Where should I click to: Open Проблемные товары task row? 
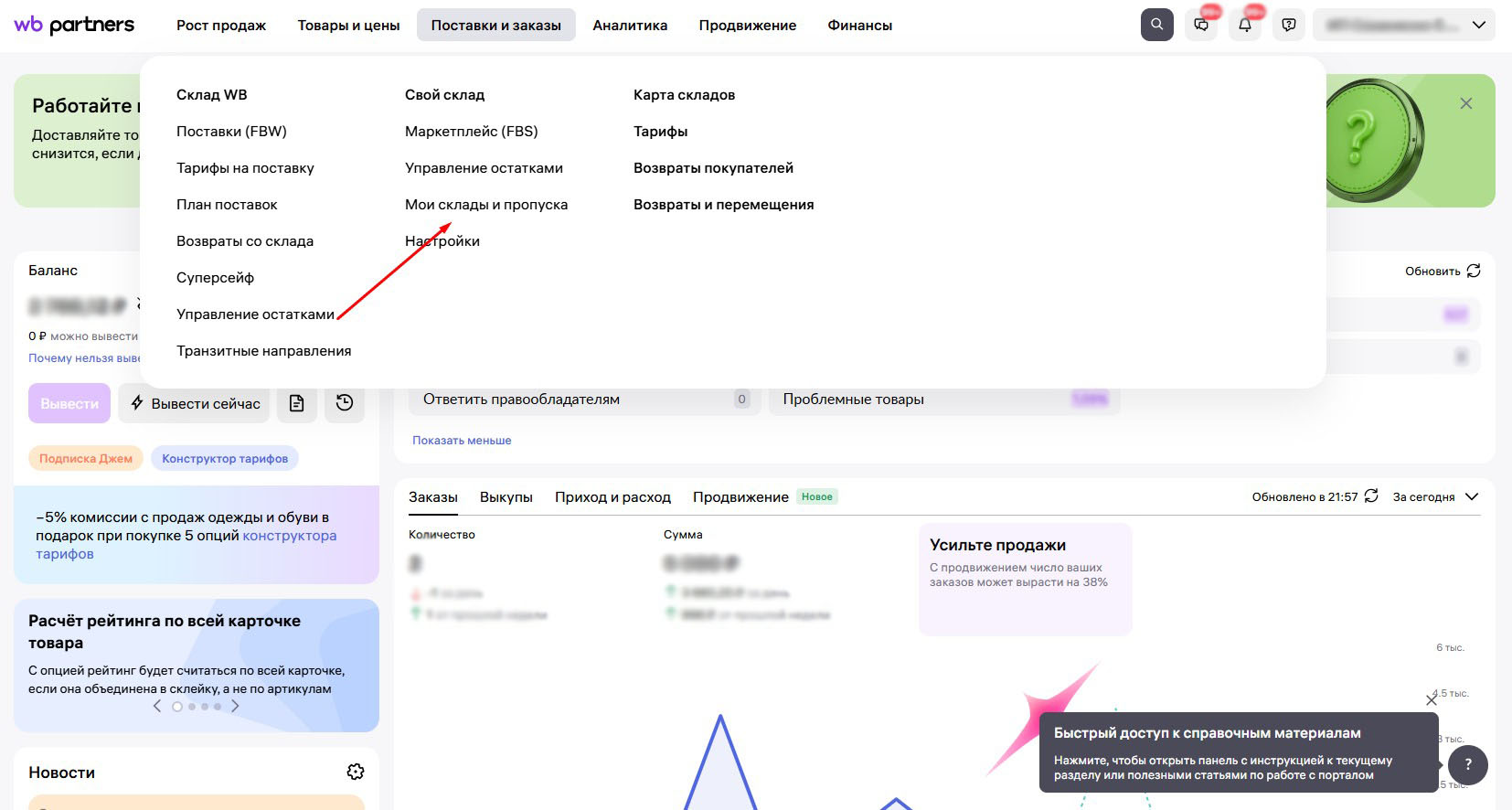click(x=944, y=400)
